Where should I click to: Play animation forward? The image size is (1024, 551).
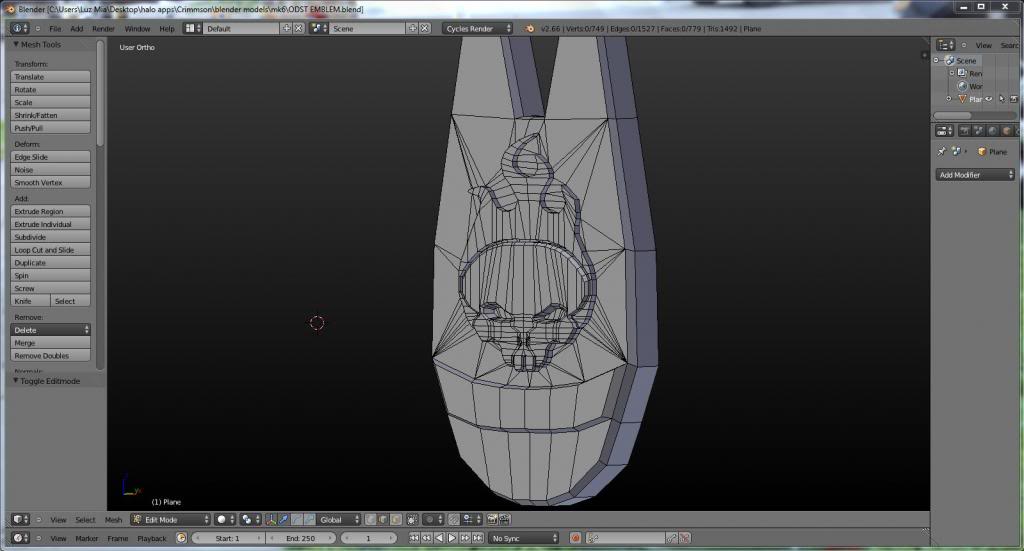click(x=452, y=538)
